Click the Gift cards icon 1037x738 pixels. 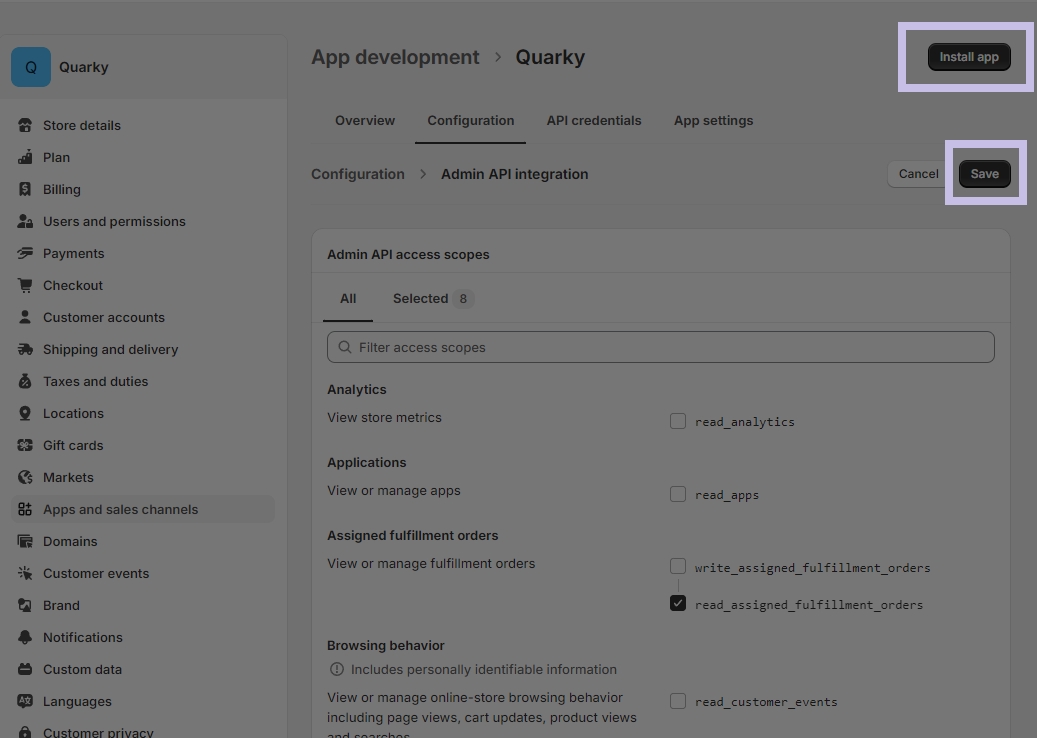point(25,445)
